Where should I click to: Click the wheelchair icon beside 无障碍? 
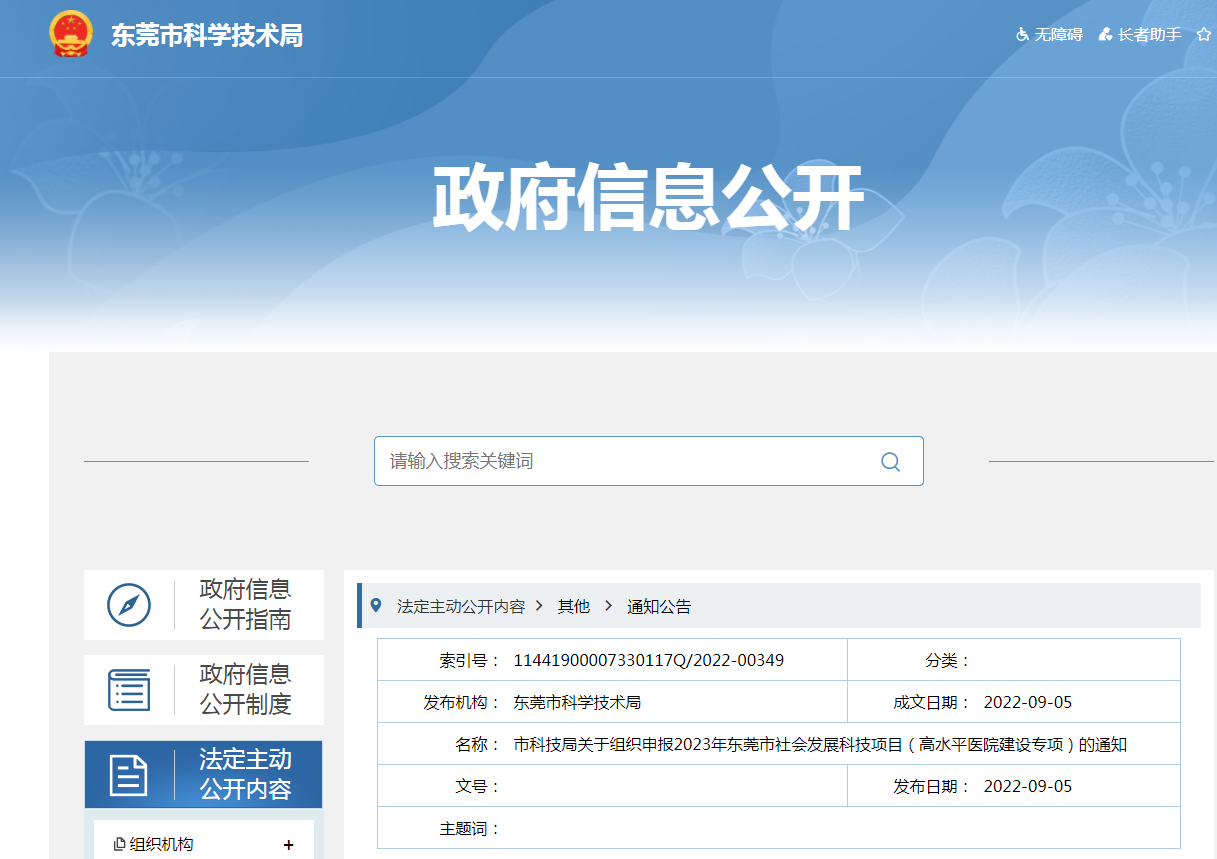(1022, 35)
